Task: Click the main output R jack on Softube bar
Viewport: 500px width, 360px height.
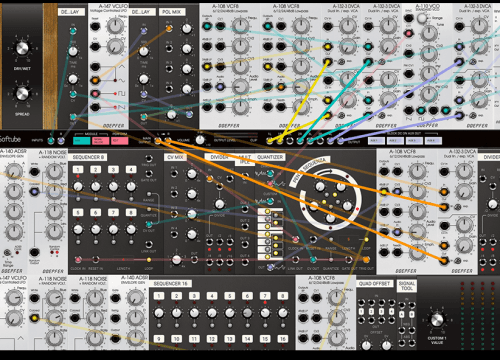Action: point(168,141)
